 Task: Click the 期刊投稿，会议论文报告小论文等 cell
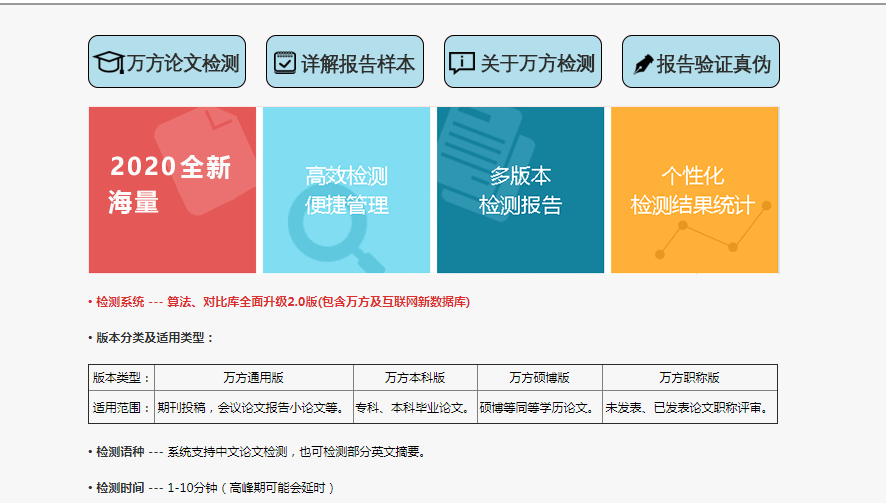pyautogui.click(x=254, y=407)
